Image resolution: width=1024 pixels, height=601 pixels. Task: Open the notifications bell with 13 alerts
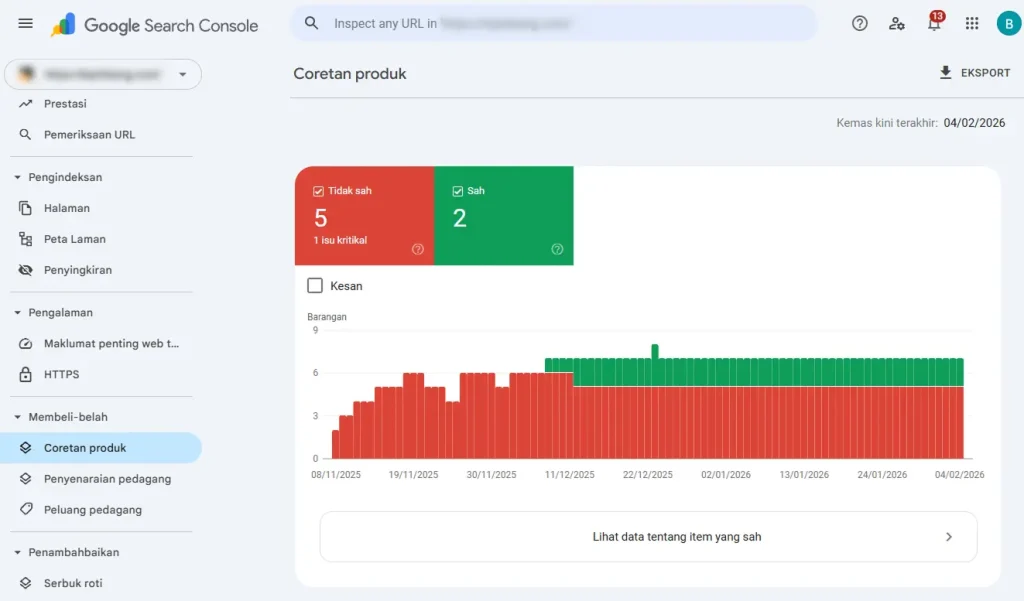pyautogui.click(x=934, y=24)
